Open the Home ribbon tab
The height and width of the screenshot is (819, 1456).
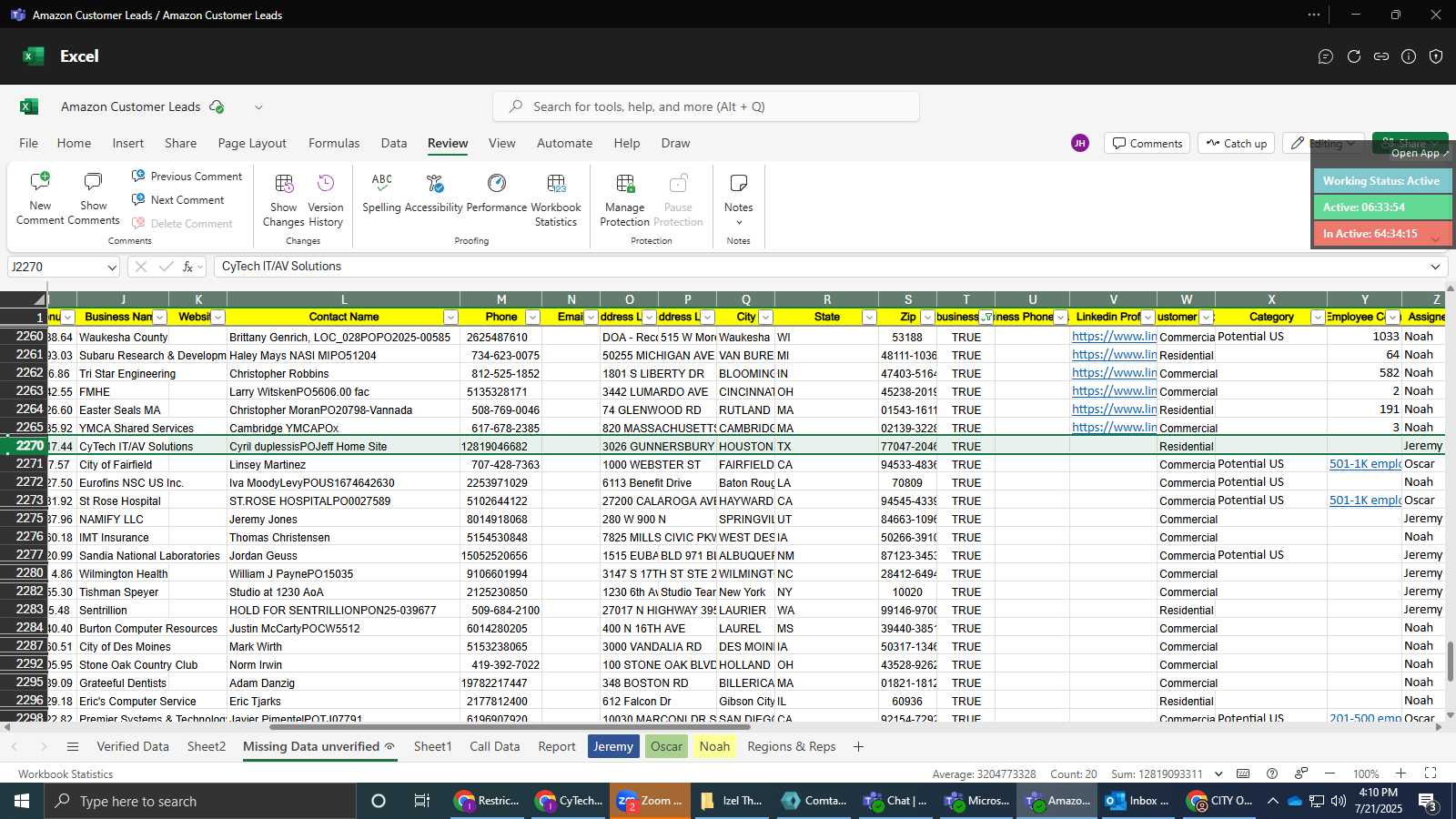pos(74,143)
